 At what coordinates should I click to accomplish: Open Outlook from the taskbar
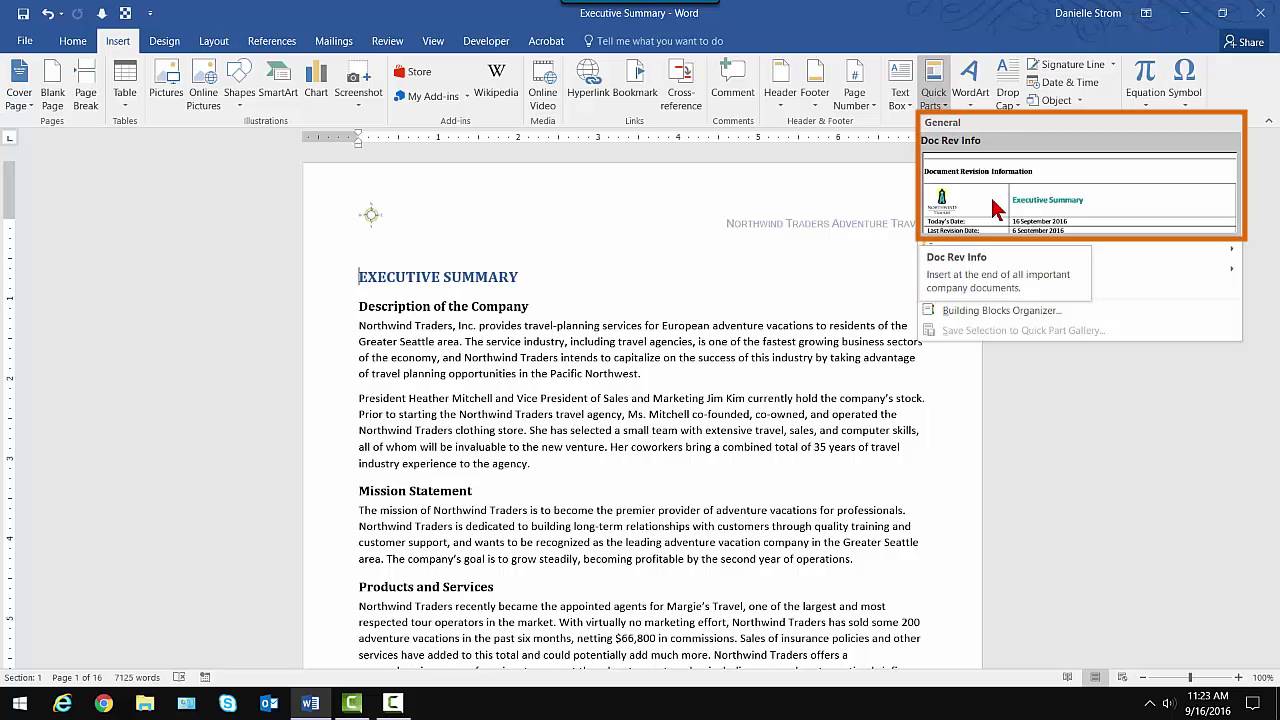[269, 703]
